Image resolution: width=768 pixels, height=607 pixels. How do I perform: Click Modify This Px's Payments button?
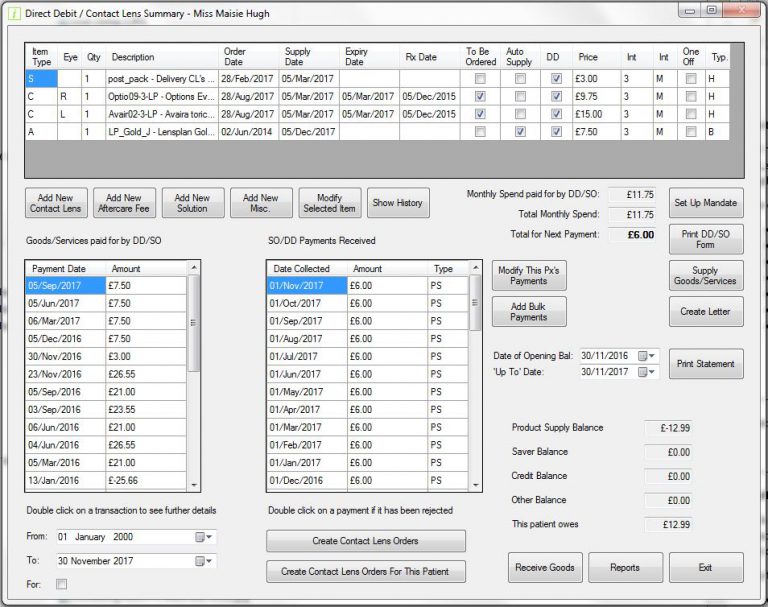[529, 275]
